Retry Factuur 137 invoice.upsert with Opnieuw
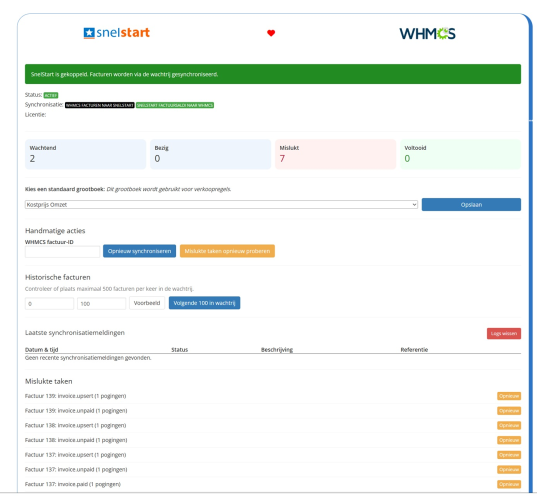 click(509, 455)
